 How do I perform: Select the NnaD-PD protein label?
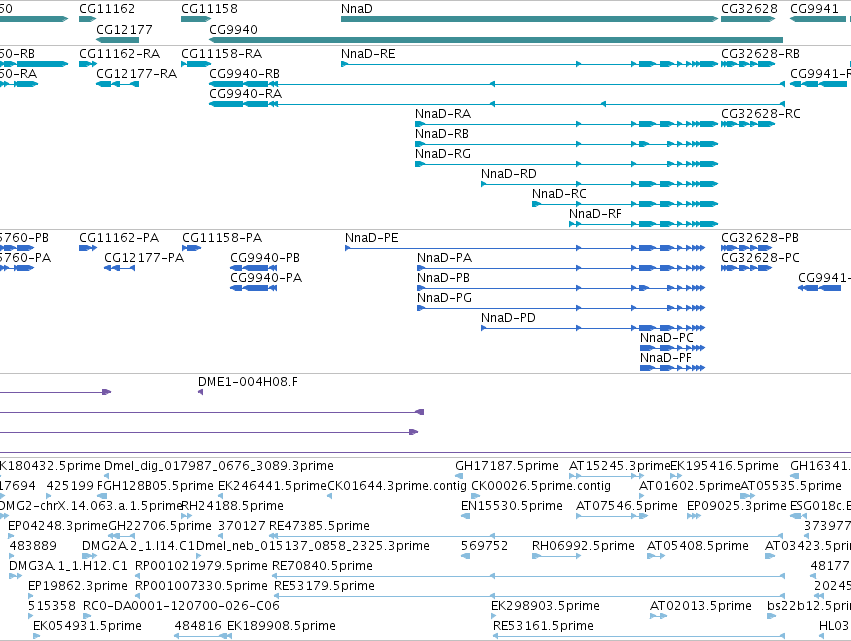[508, 318]
